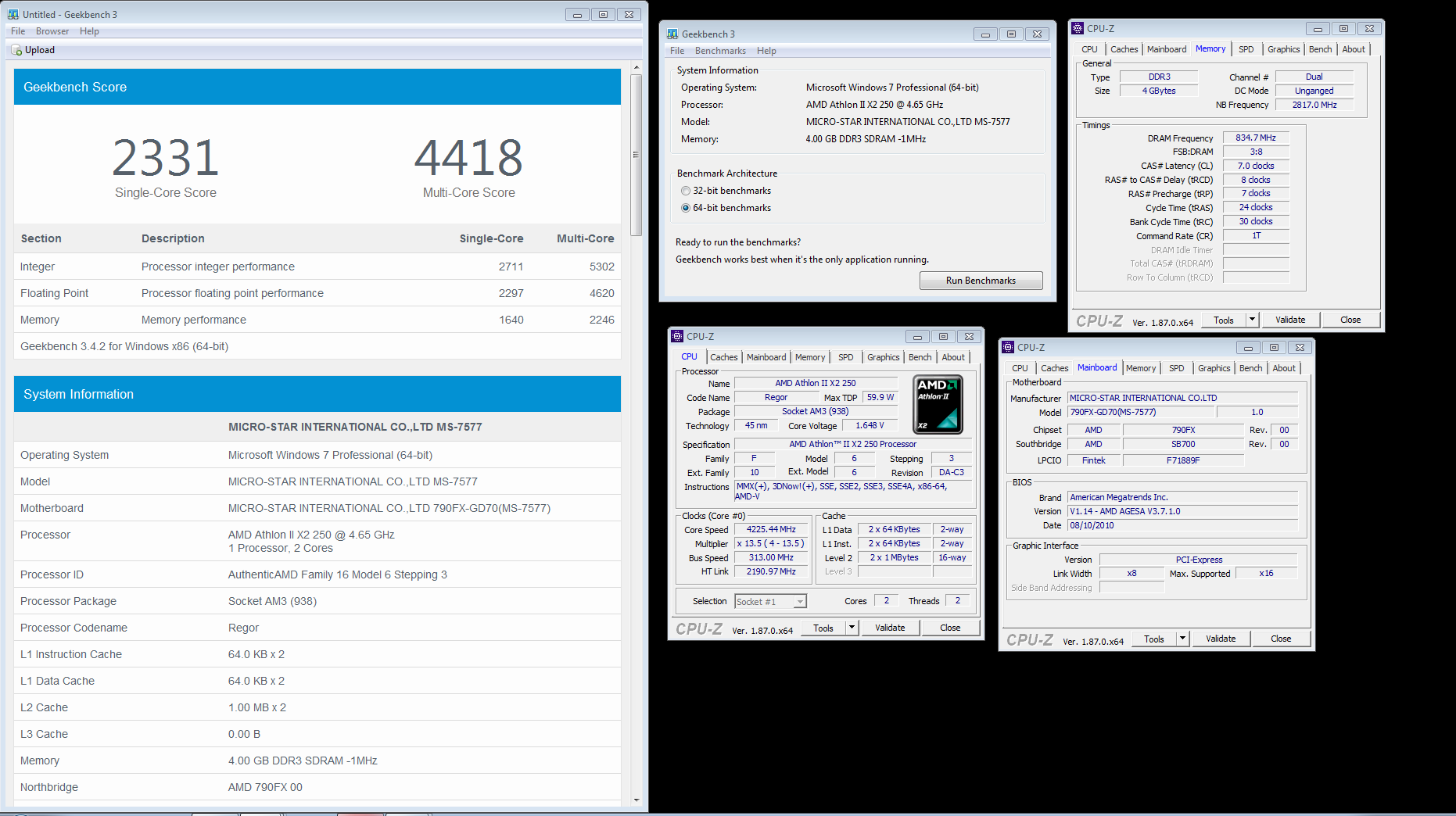This screenshot has width=1456, height=816.
Task: Click Close in CPU-Z Mainboard window
Action: pos(1281,639)
